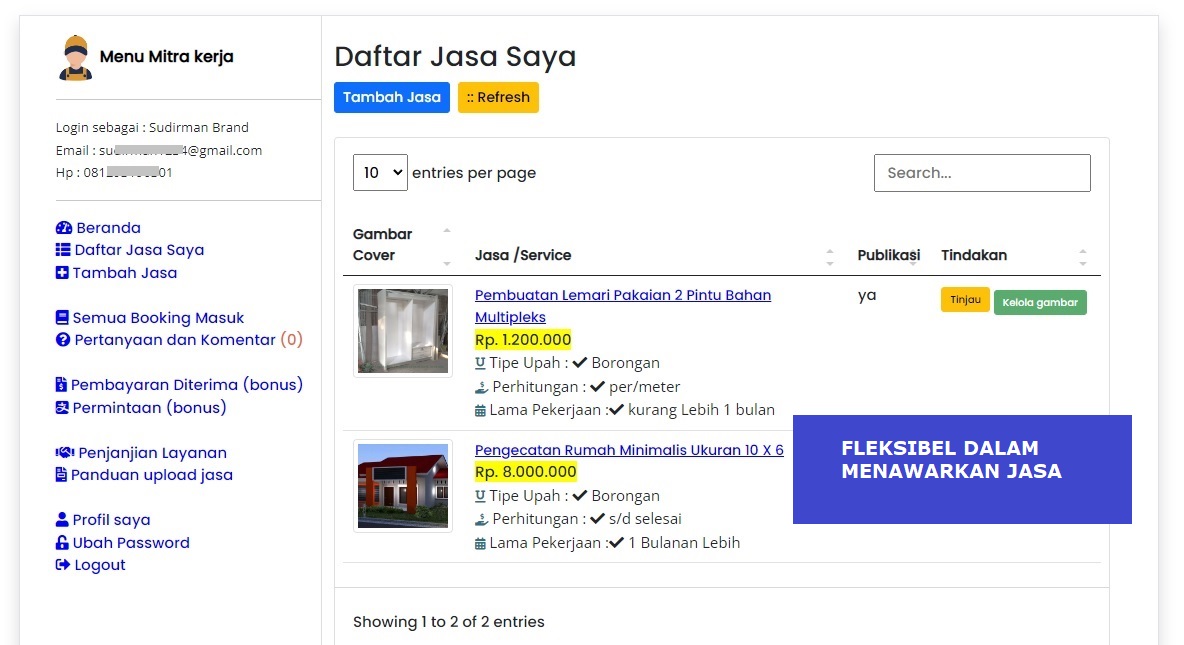The height and width of the screenshot is (645, 1184).
Task: Open the Pengecatan Rumah house thumbnail
Action: point(403,486)
